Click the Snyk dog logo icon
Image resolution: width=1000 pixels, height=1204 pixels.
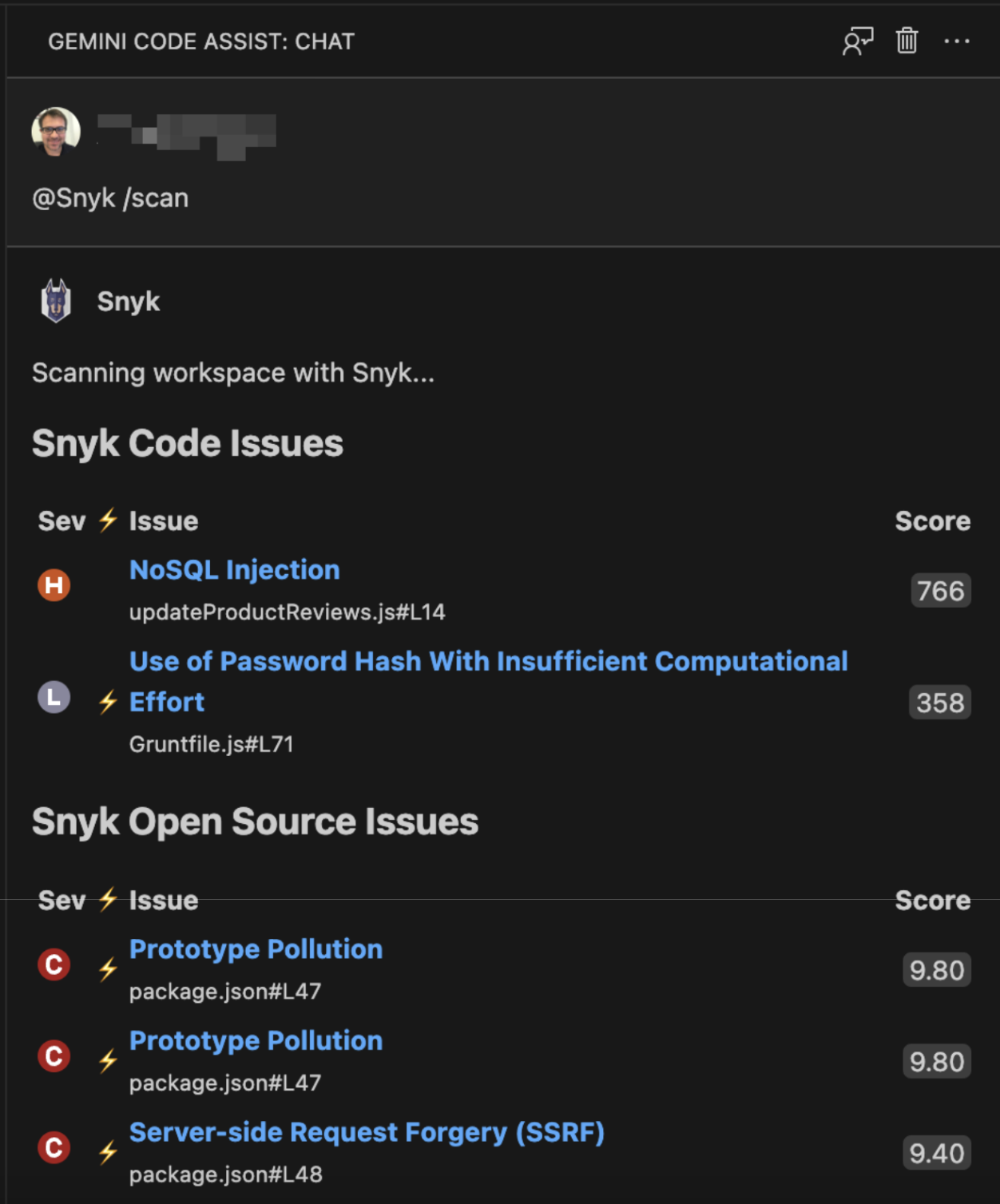tap(56, 301)
